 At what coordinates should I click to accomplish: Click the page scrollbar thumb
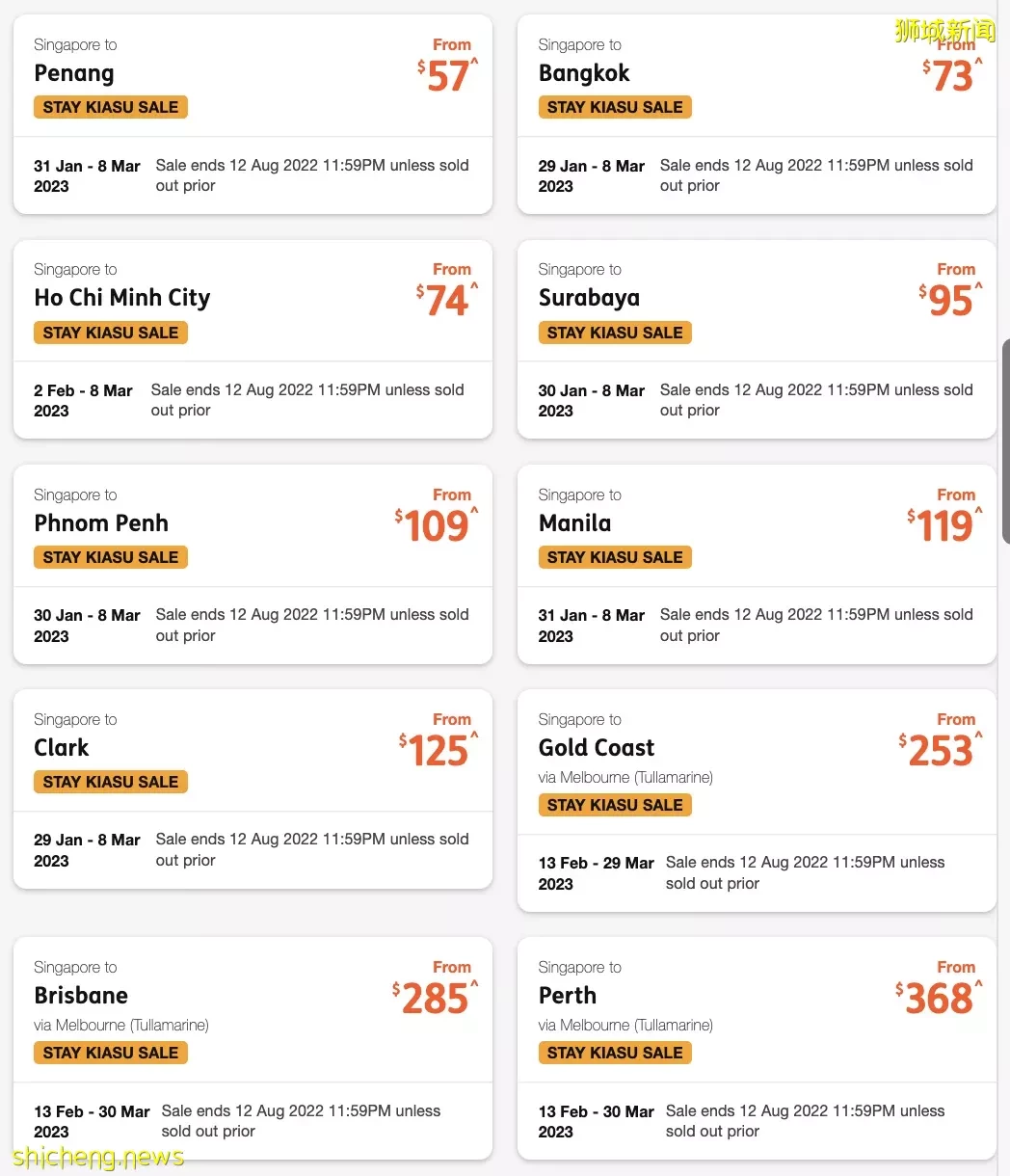click(x=1005, y=441)
